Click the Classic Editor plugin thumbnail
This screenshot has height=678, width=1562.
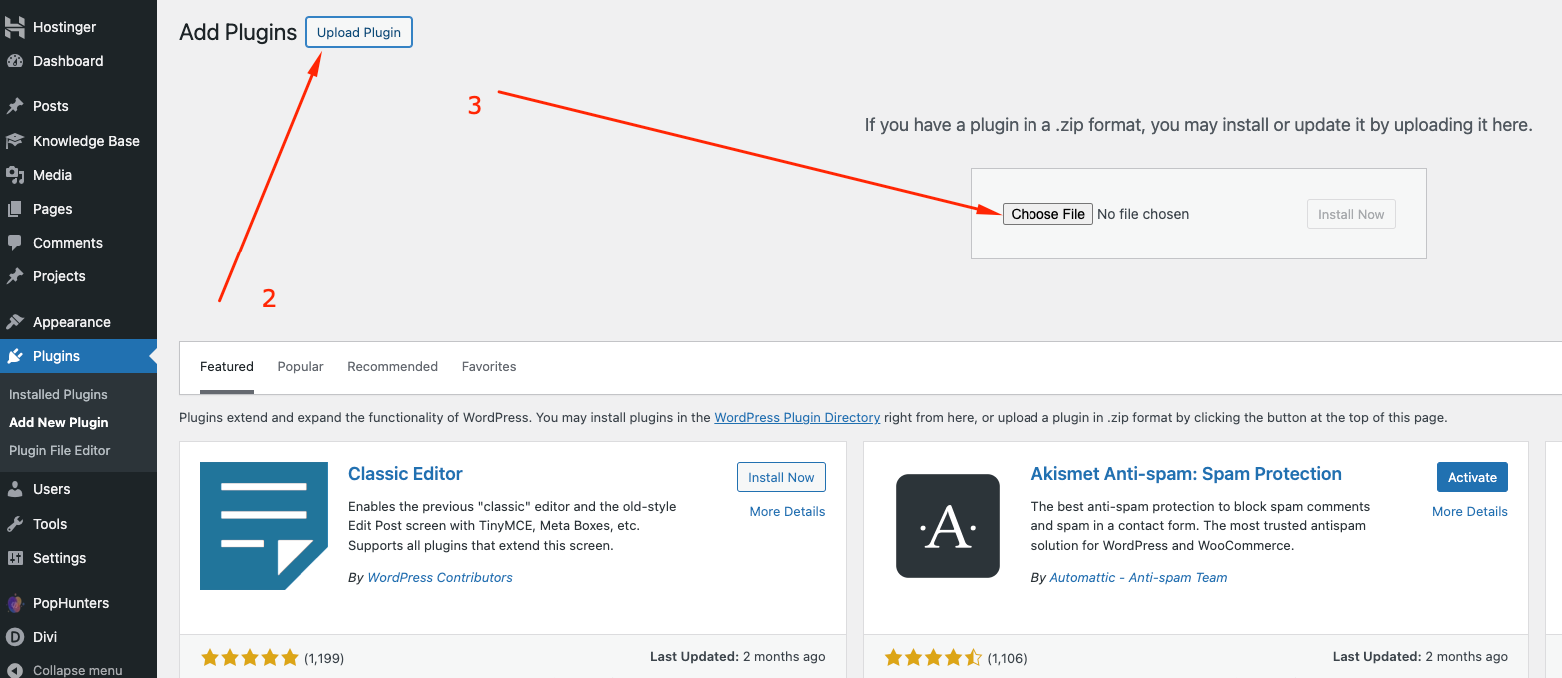coord(264,526)
